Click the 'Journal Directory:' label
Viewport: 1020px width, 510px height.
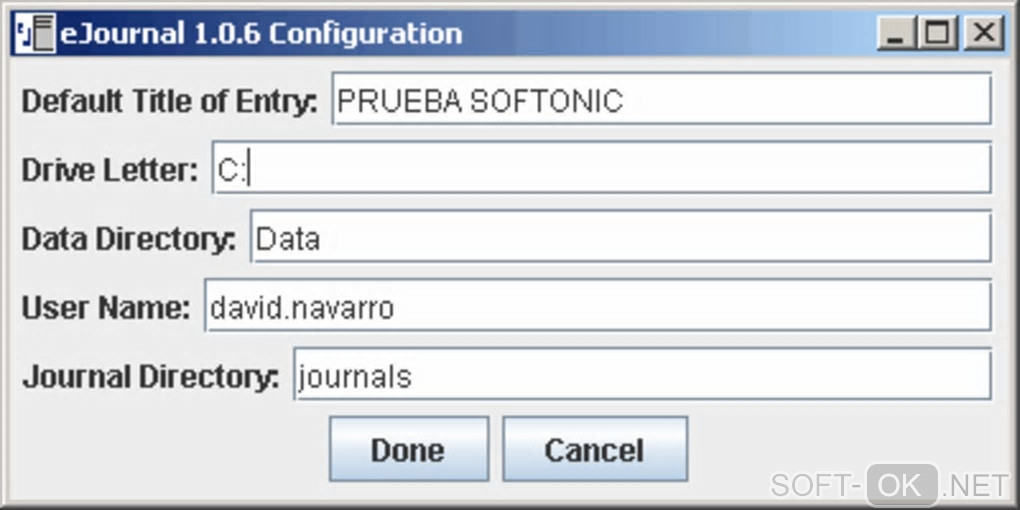pyautogui.click(x=151, y=377)
